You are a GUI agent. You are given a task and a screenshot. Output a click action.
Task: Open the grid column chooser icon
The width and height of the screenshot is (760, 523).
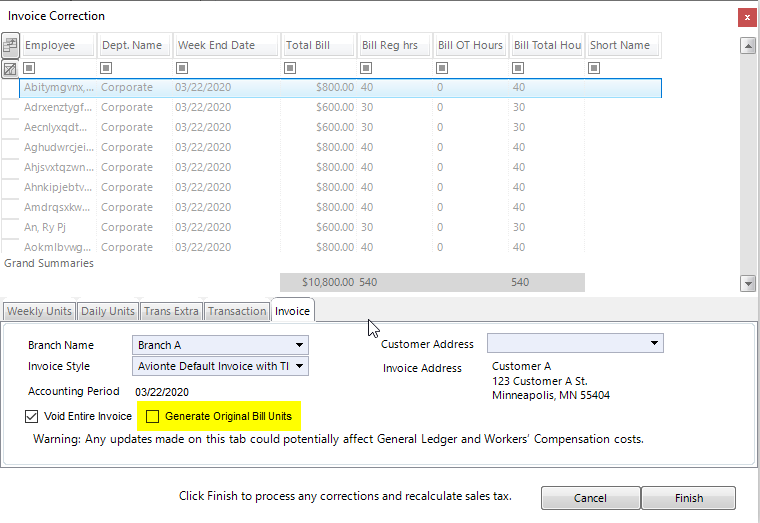[x=10, y=45]
